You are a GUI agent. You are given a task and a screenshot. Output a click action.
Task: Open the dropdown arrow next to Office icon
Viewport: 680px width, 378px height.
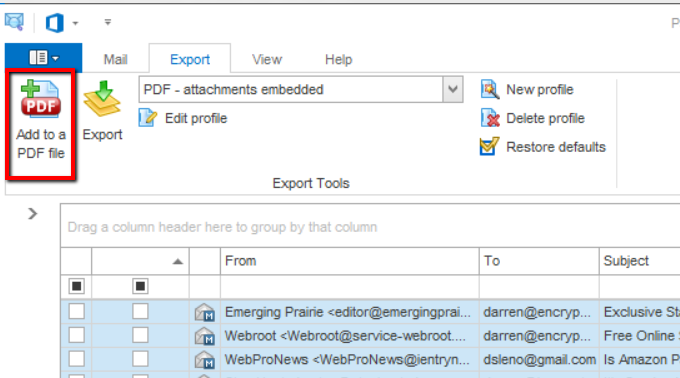point(75,23)
